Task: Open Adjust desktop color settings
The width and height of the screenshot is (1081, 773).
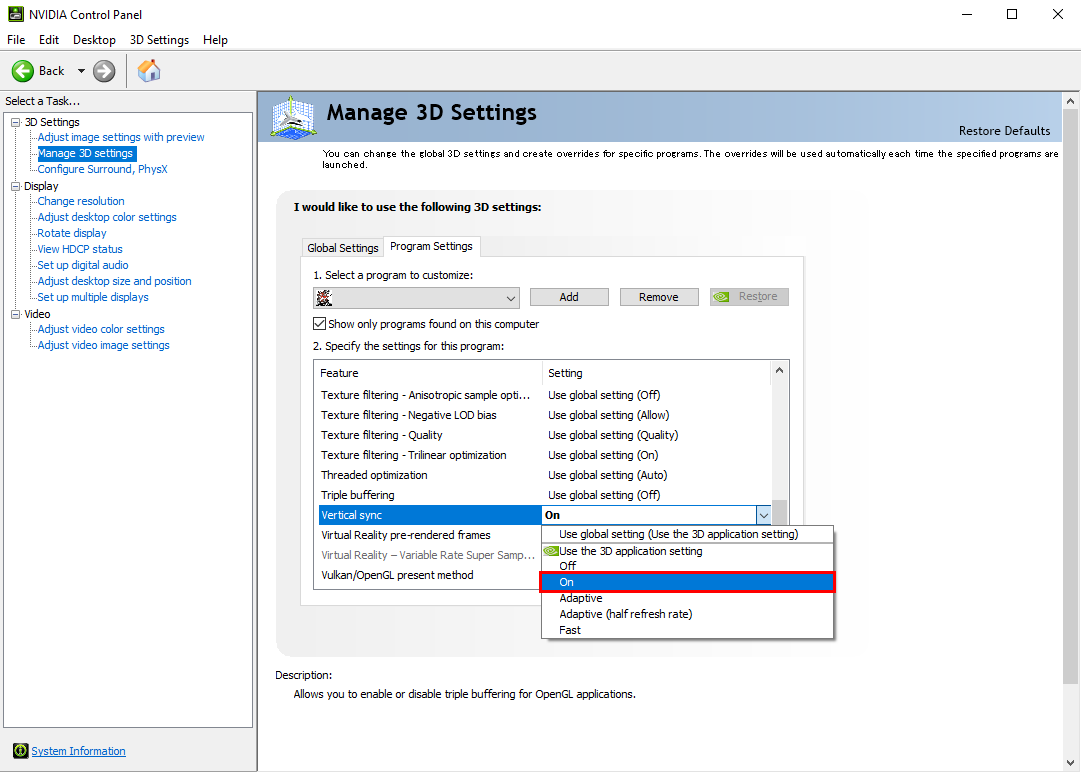Action: [x=107, y=217]
